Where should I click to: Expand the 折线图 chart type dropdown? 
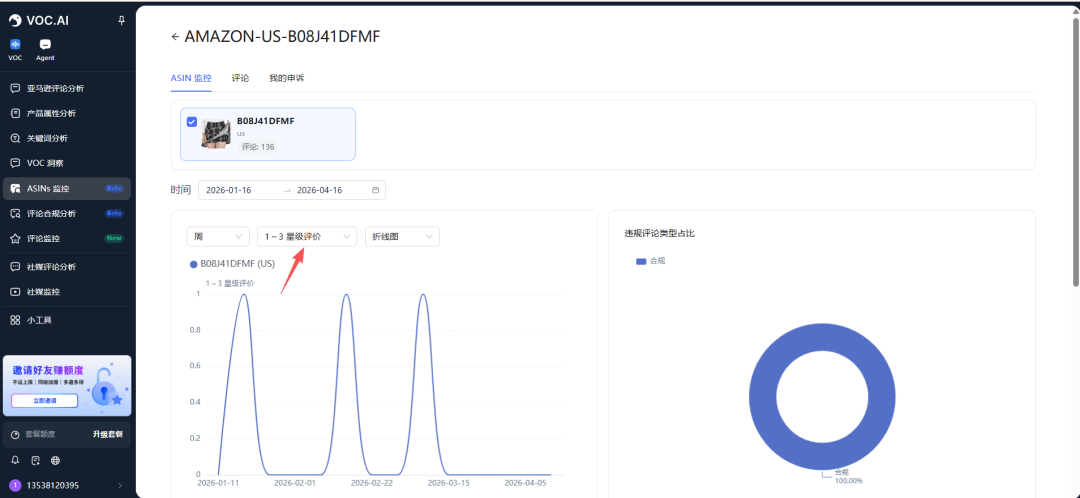pyautogui.click(x=402, y=236)
